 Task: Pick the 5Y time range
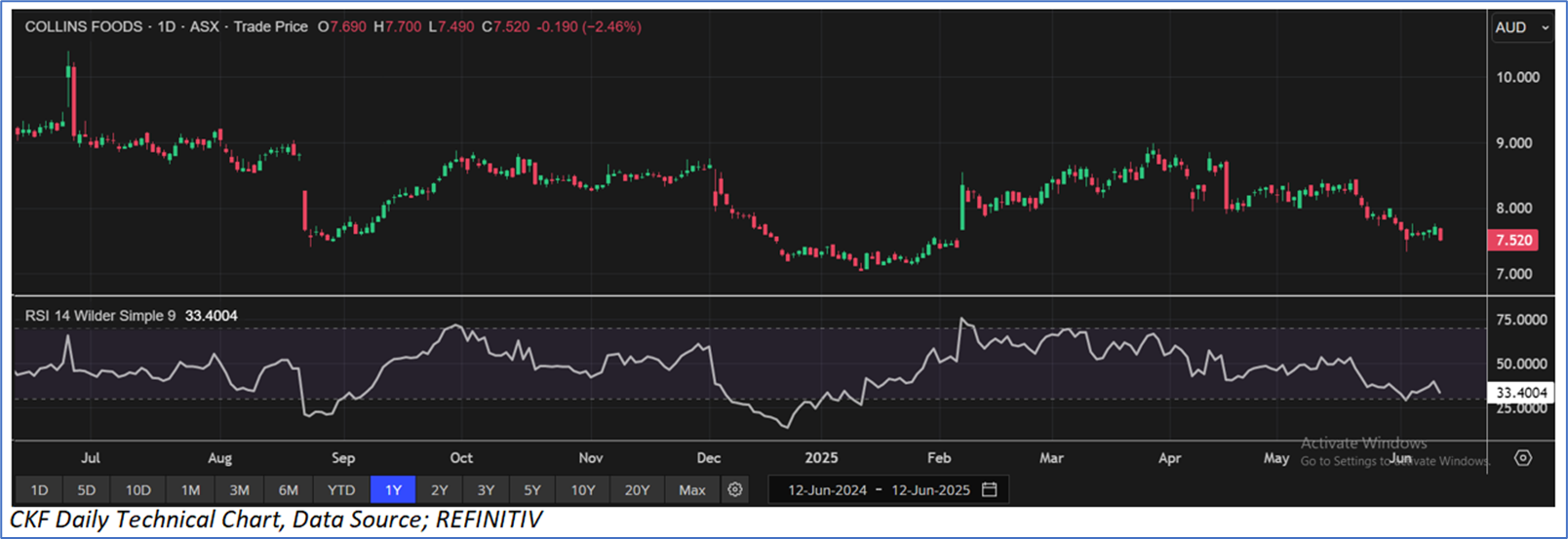pos(531,489)
